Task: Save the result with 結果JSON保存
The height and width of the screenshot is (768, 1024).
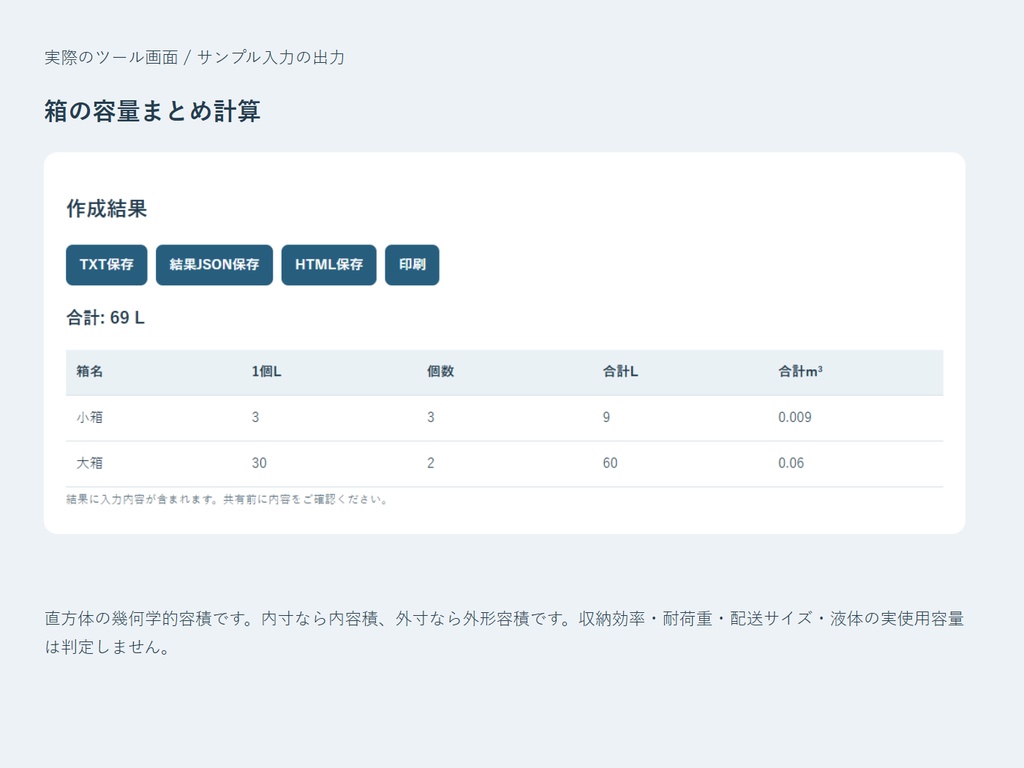Action: [214, 264]
